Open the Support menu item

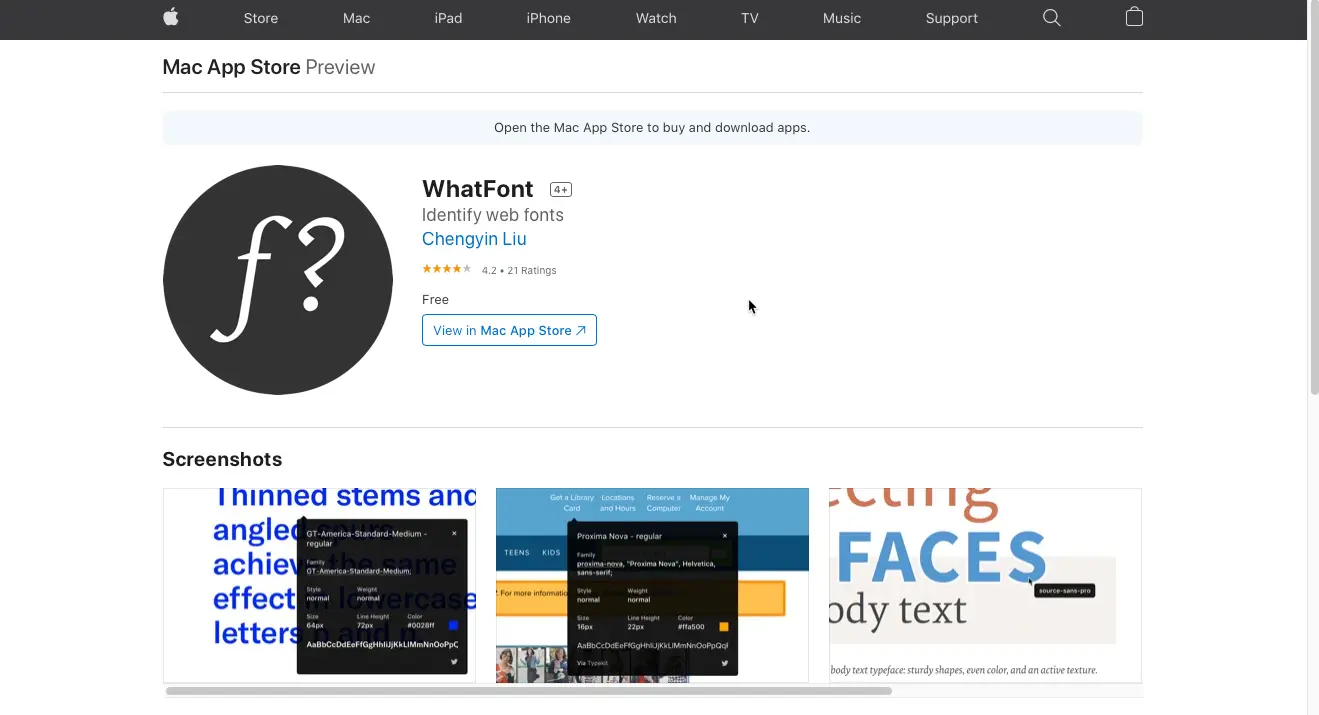[x=950, y=18]
